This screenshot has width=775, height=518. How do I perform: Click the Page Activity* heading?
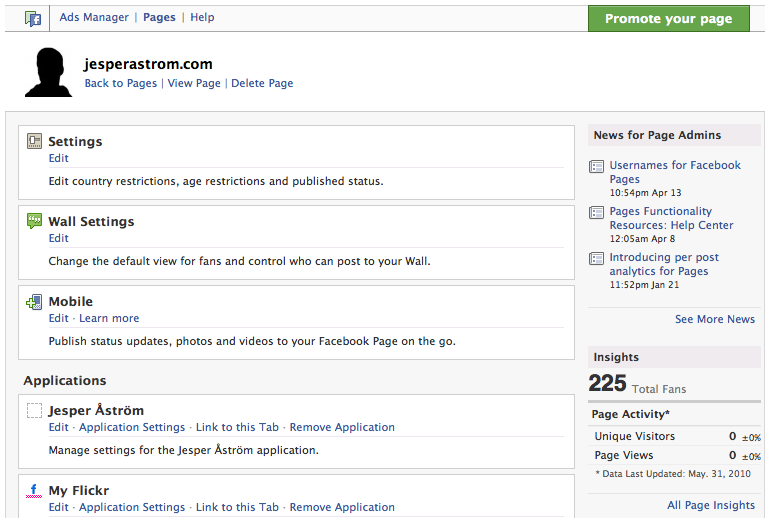tap(630, 414)
